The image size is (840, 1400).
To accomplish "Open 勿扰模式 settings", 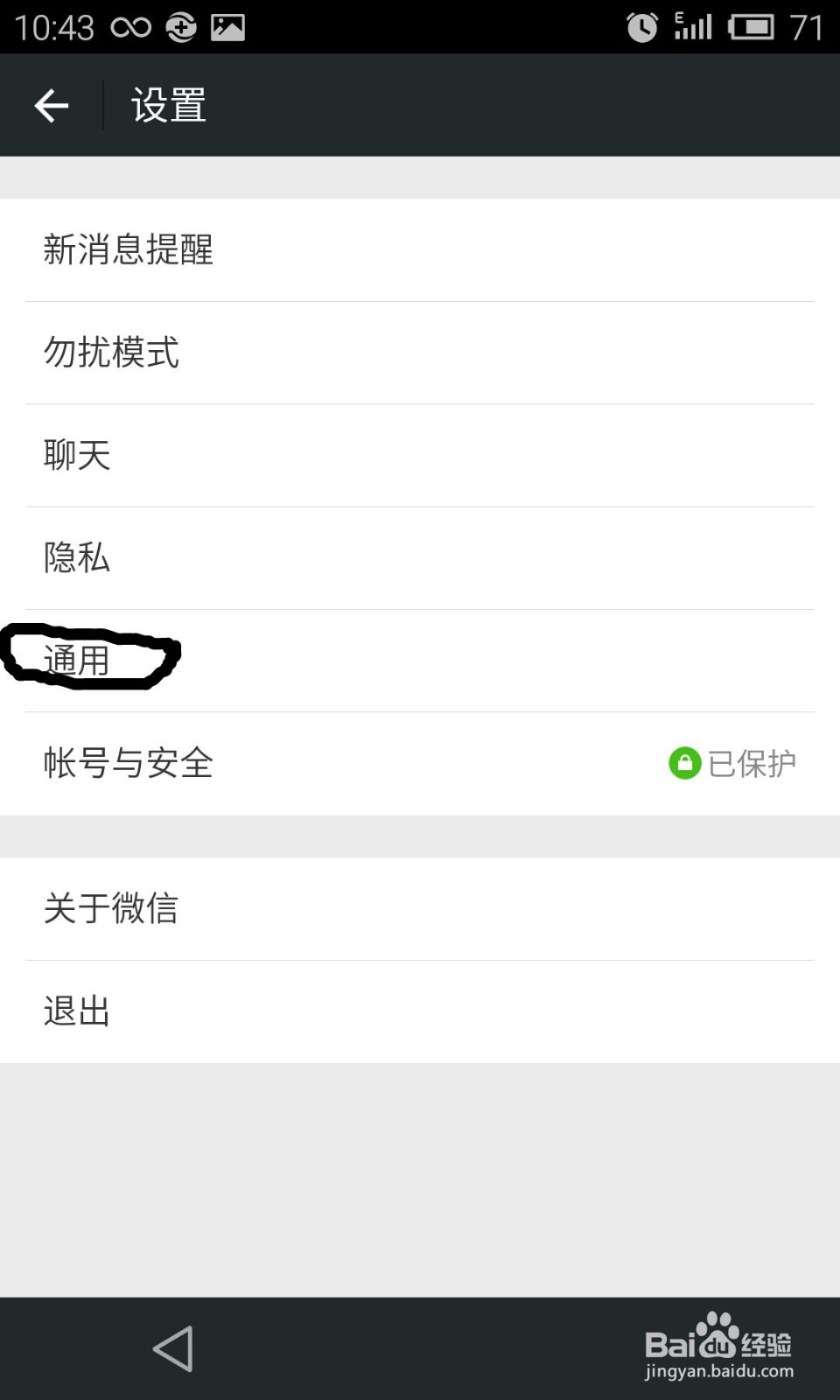I will point(420,353).
